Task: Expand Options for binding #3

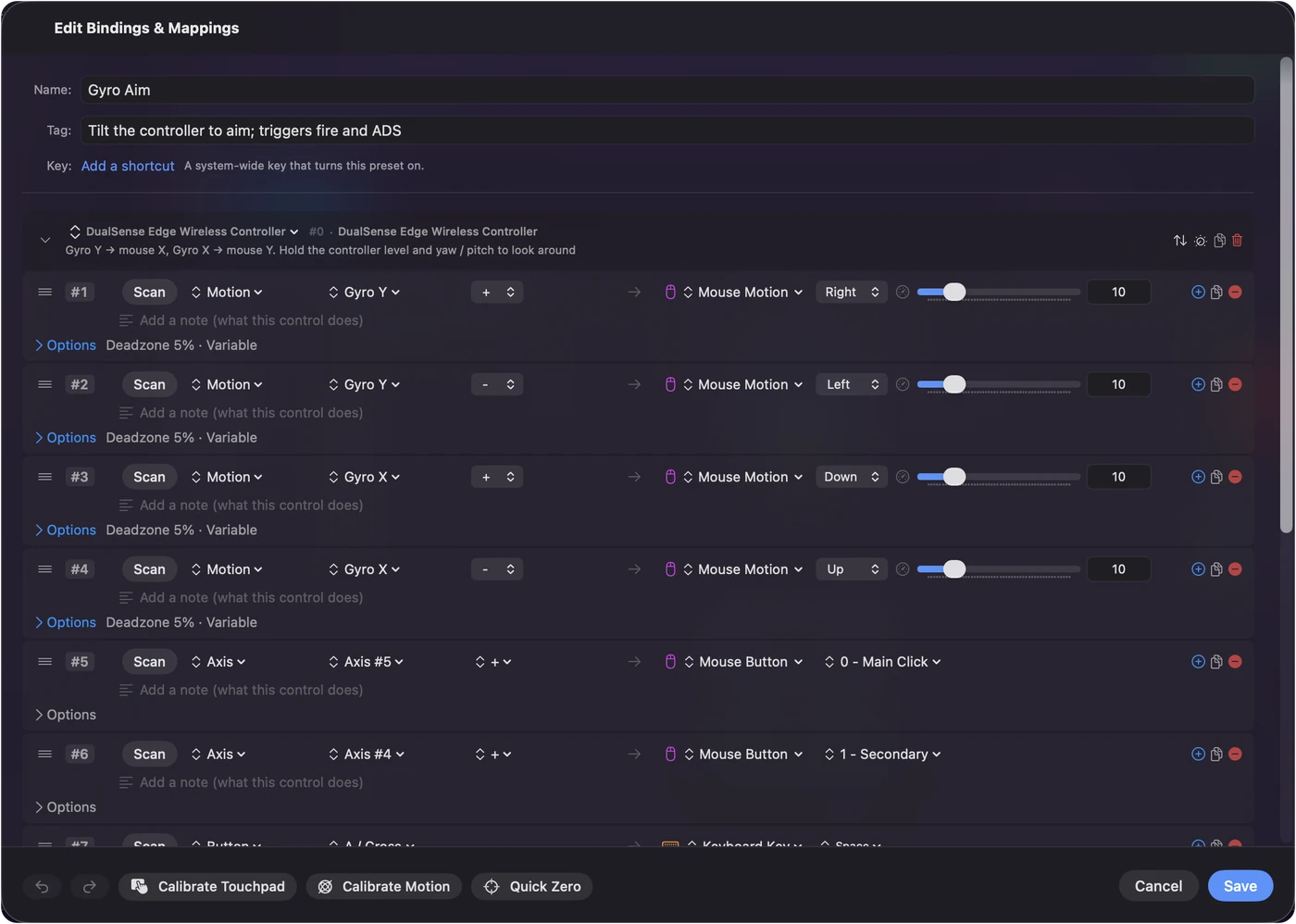Action: (66, 531)
